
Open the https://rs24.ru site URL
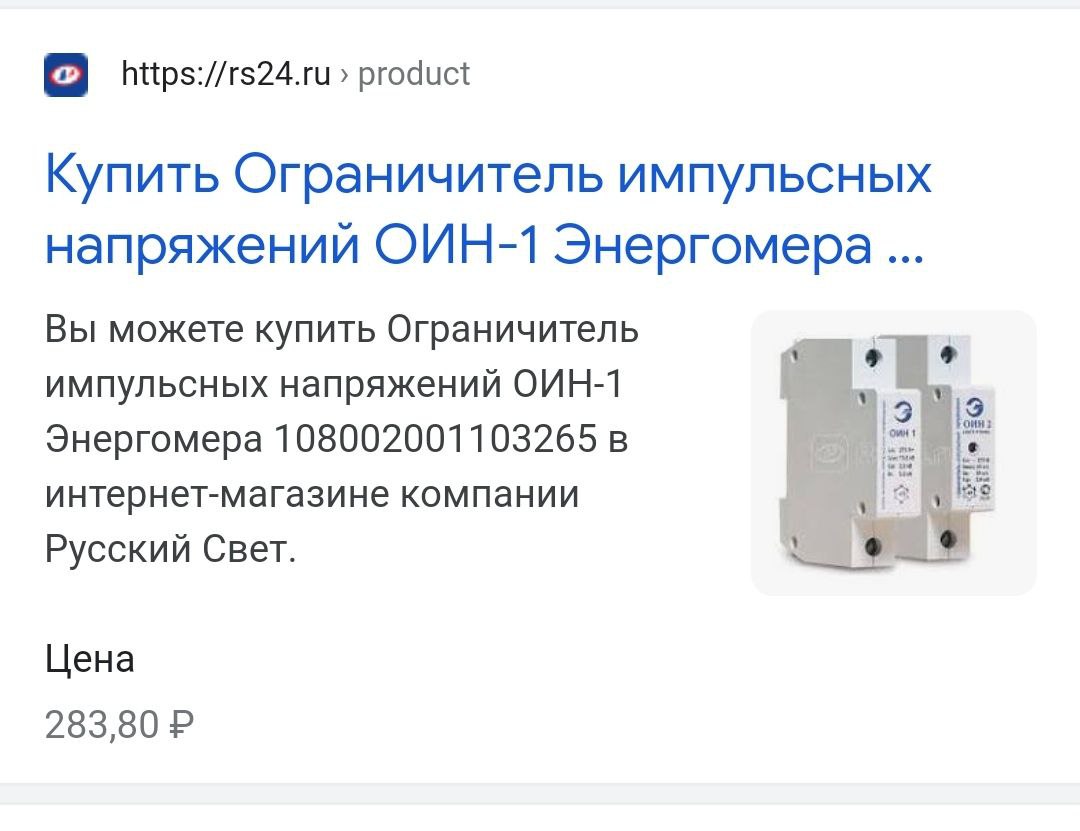pyautogui.click(x=226, y=74)
